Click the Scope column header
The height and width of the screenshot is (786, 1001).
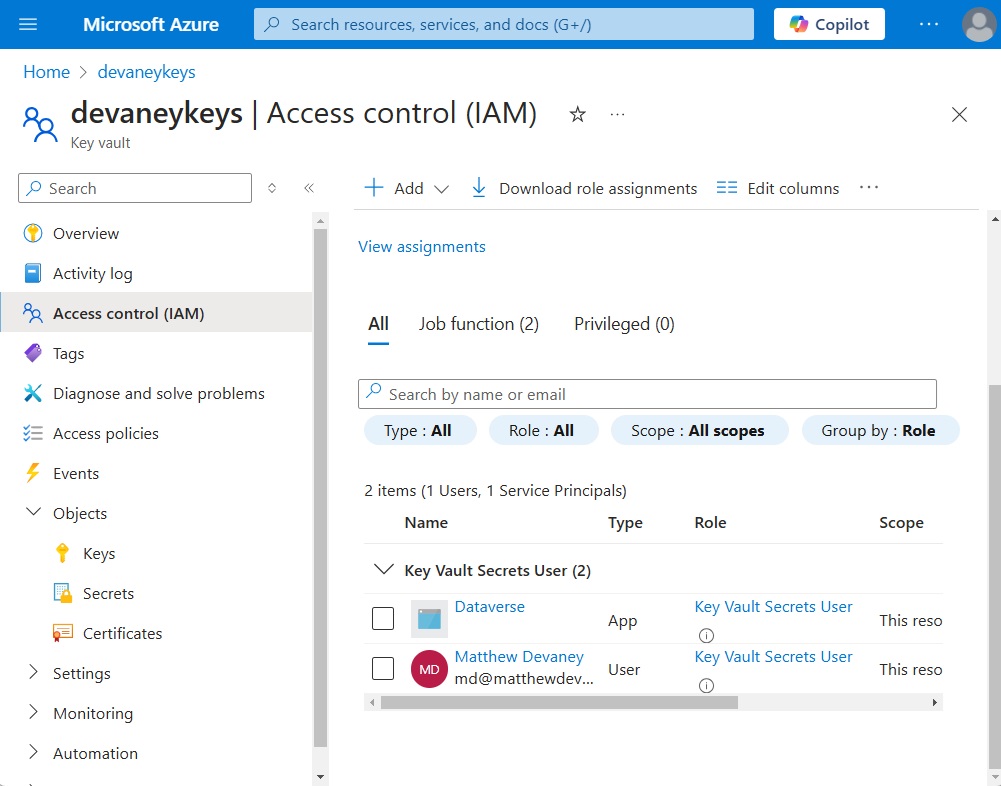[x=901, y=523]
